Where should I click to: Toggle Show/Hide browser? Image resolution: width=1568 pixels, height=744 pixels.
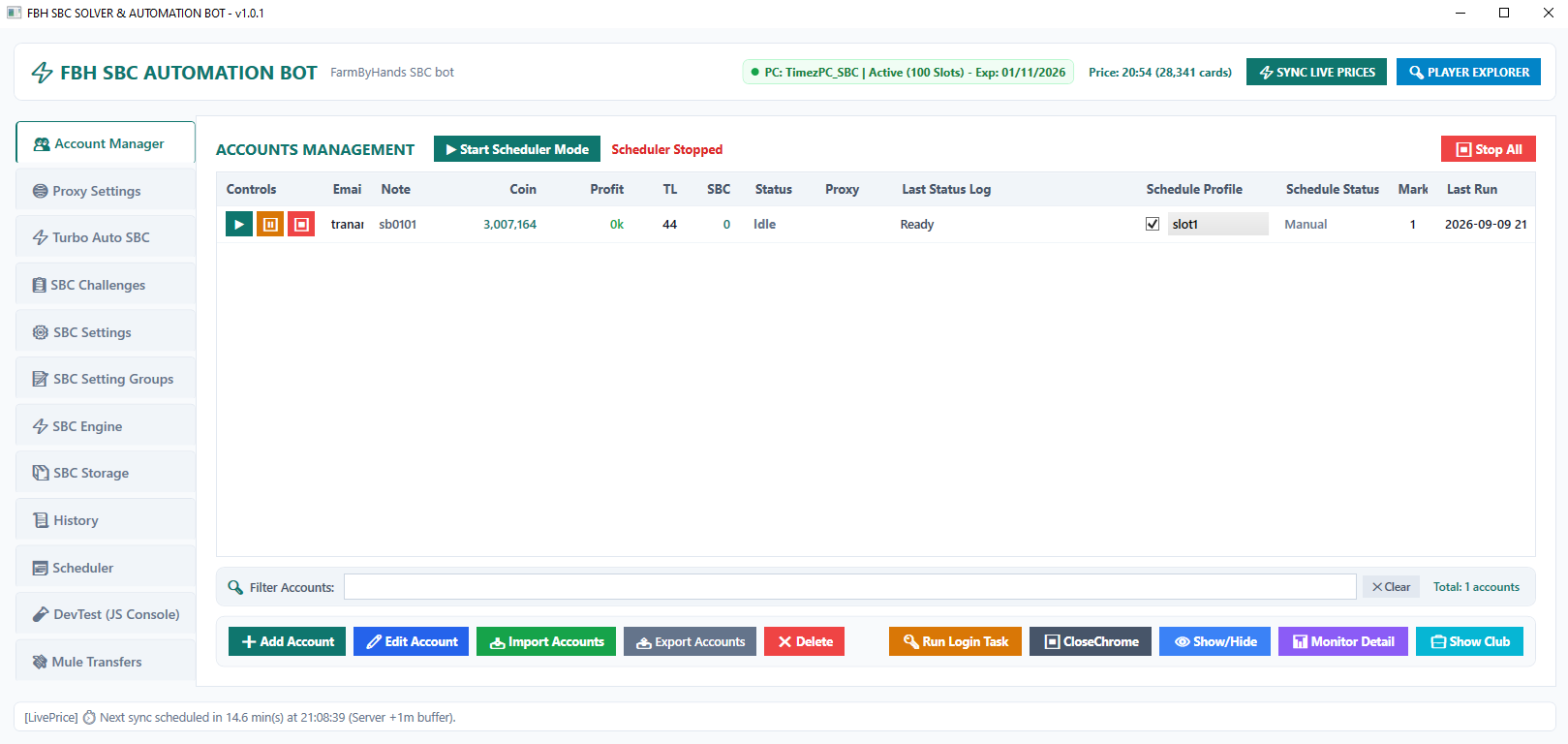(x=1214, y=641)
